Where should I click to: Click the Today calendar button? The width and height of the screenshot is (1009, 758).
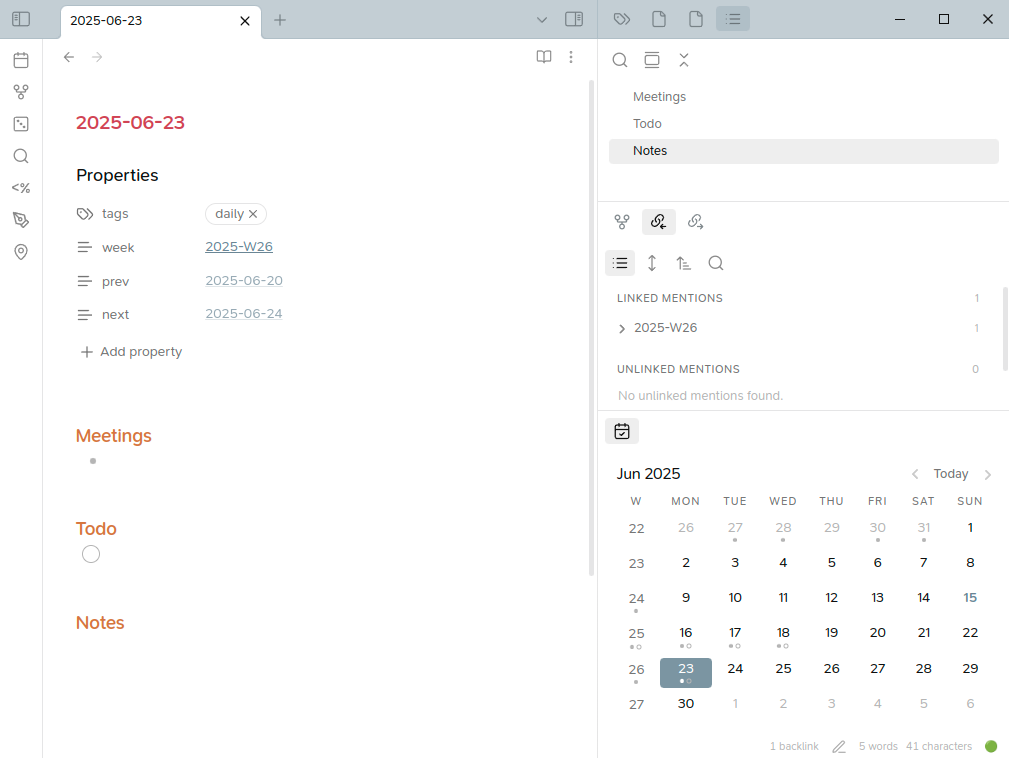[x=951, y=474]
